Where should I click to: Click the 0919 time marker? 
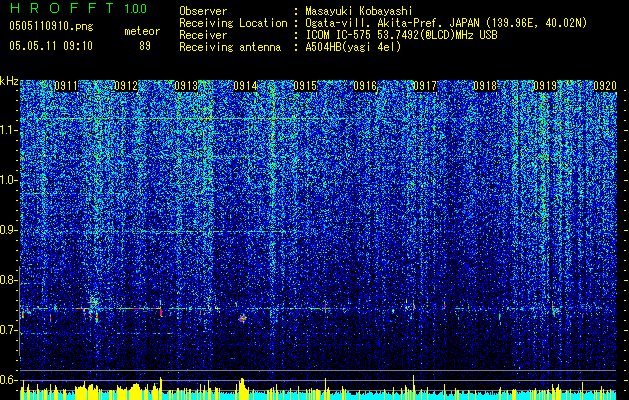[545, 86]
